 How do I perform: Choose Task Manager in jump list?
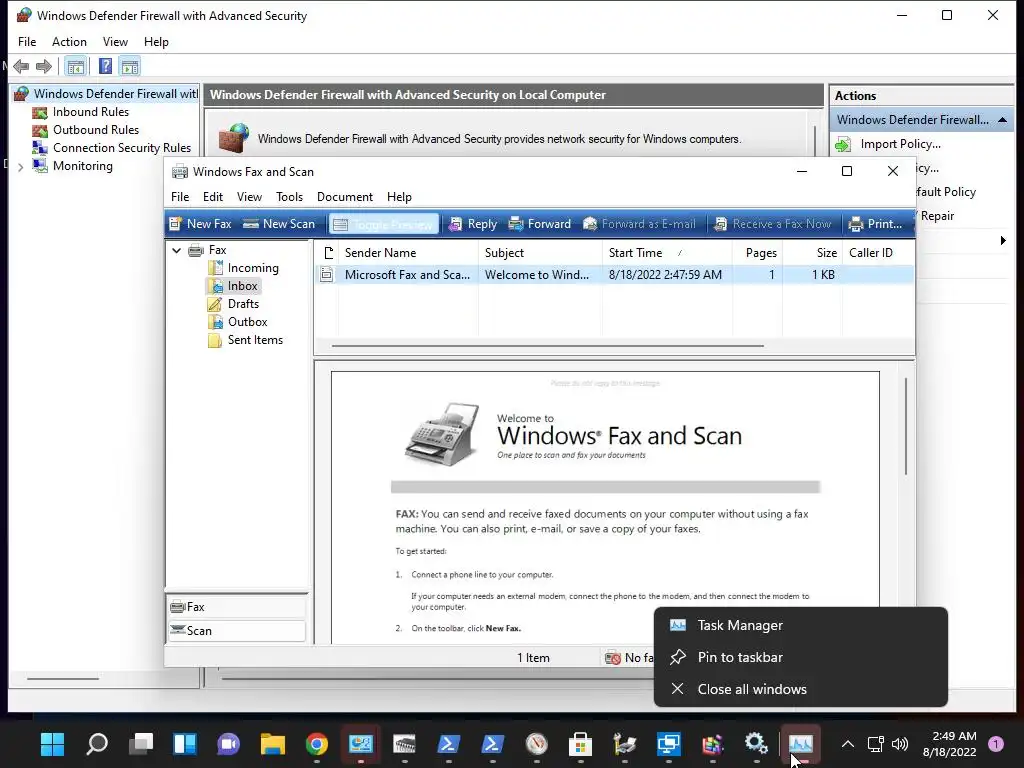pos(801,626)
